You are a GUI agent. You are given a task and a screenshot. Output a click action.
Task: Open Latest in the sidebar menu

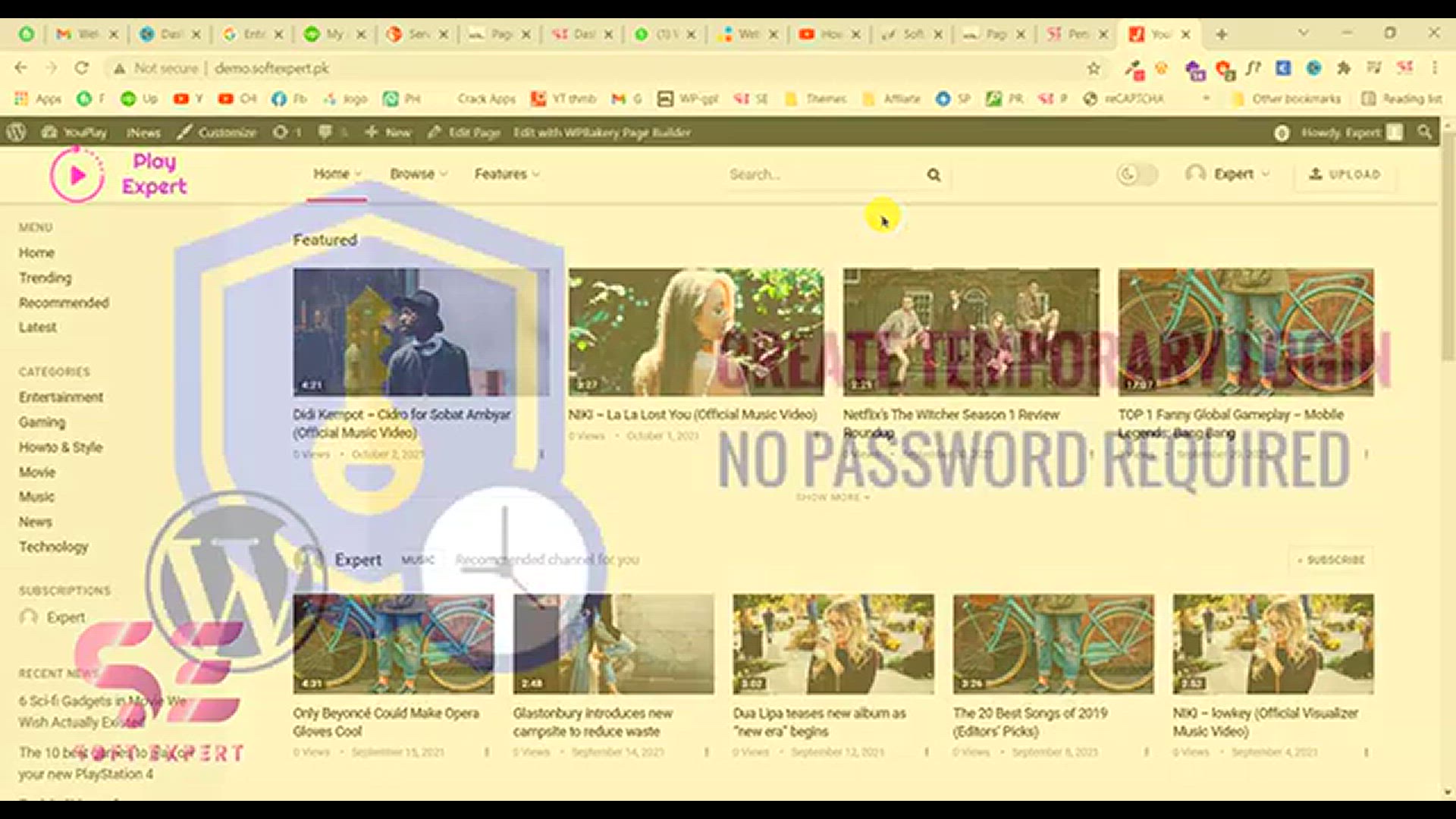click(38, 327)
